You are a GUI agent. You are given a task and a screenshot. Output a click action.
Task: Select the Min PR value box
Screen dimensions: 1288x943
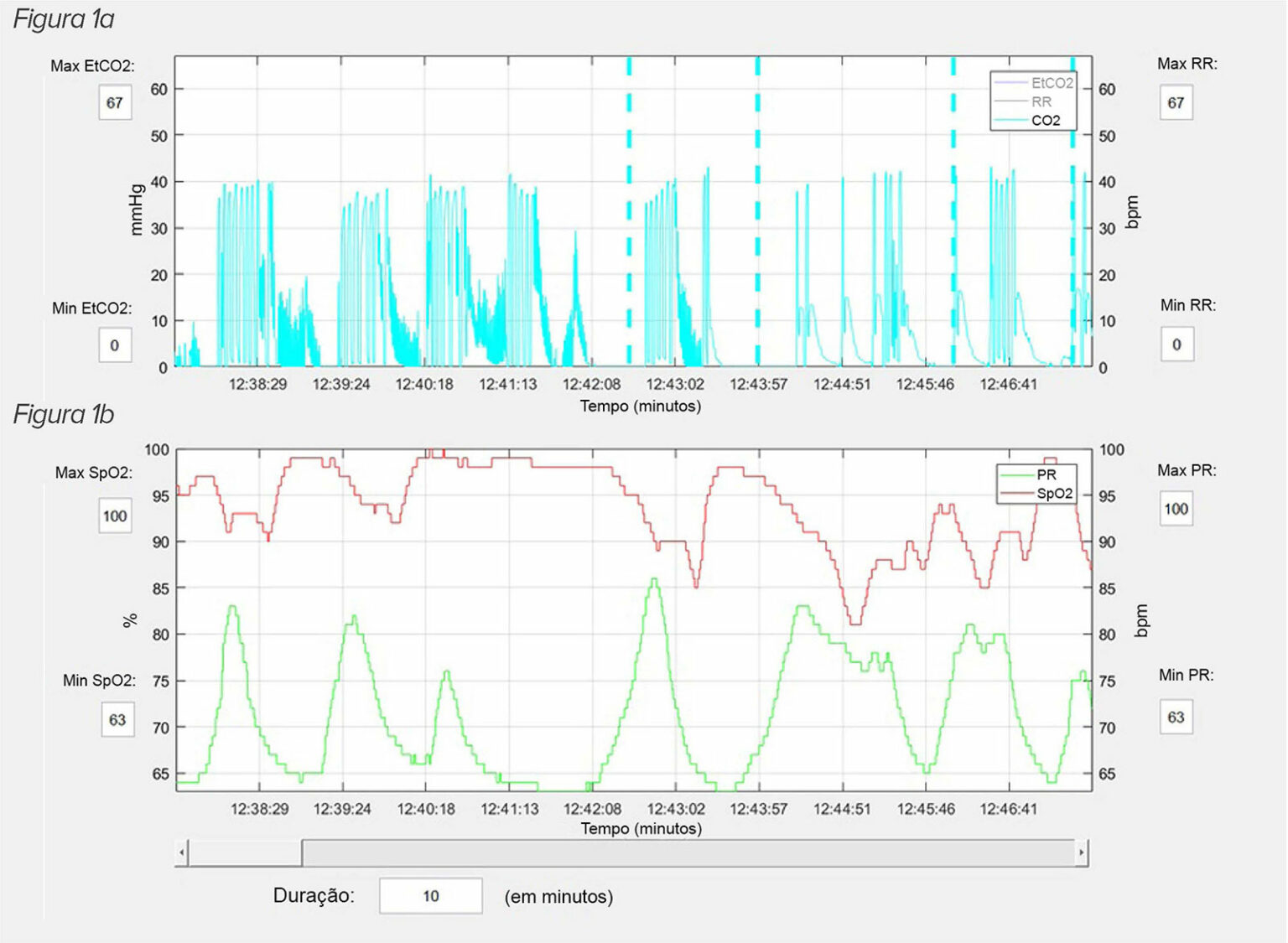tap(1176, 718)
